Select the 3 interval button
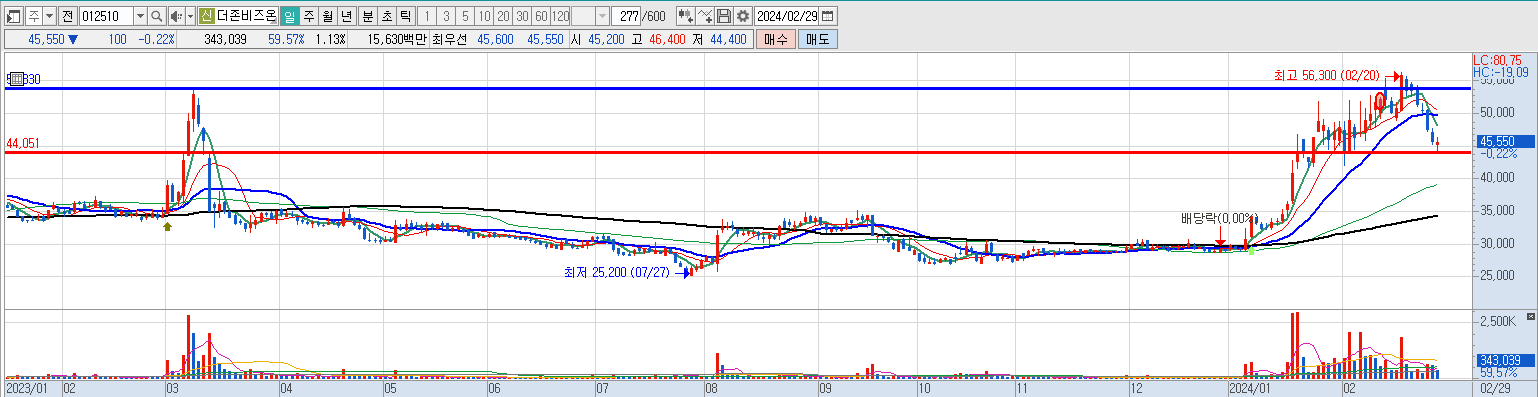 [x=445, y=16]
